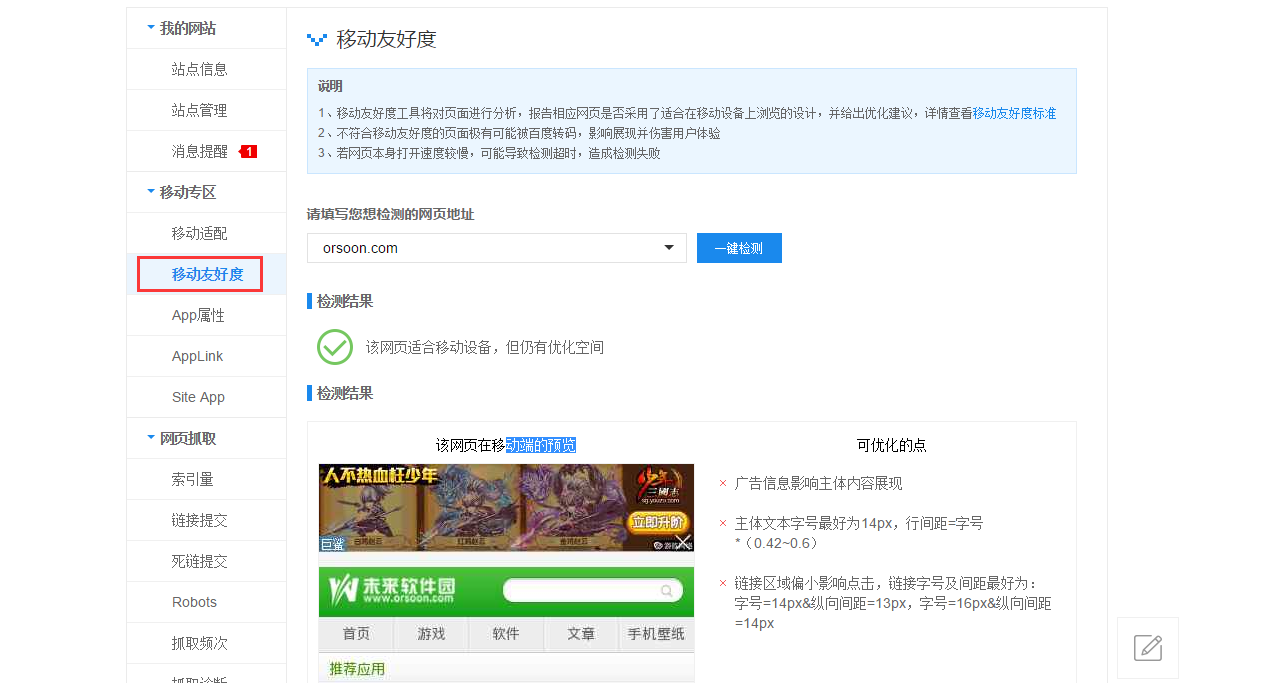
Task: Open the orsoon.com URL dropdown arrow
Action: [x=669, y=248]
